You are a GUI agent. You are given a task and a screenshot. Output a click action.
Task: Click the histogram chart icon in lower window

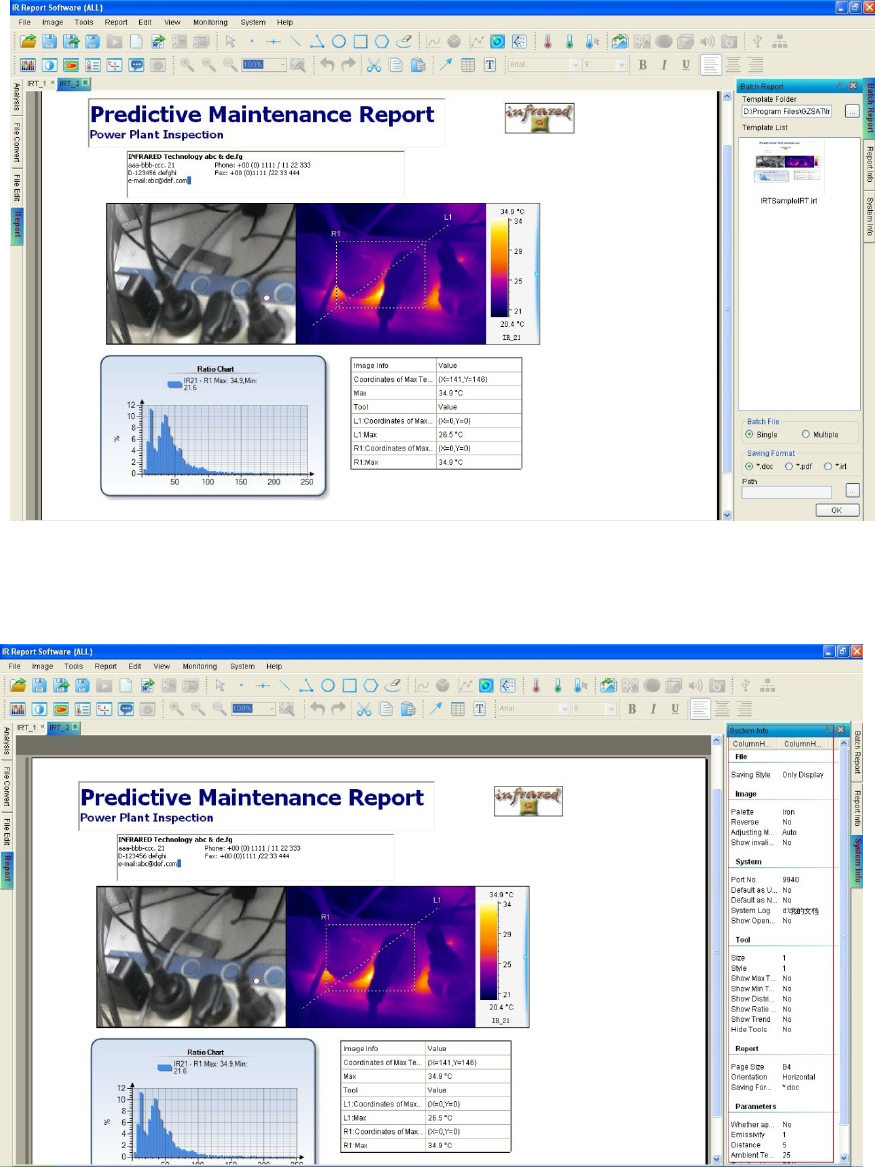[17, 709]
